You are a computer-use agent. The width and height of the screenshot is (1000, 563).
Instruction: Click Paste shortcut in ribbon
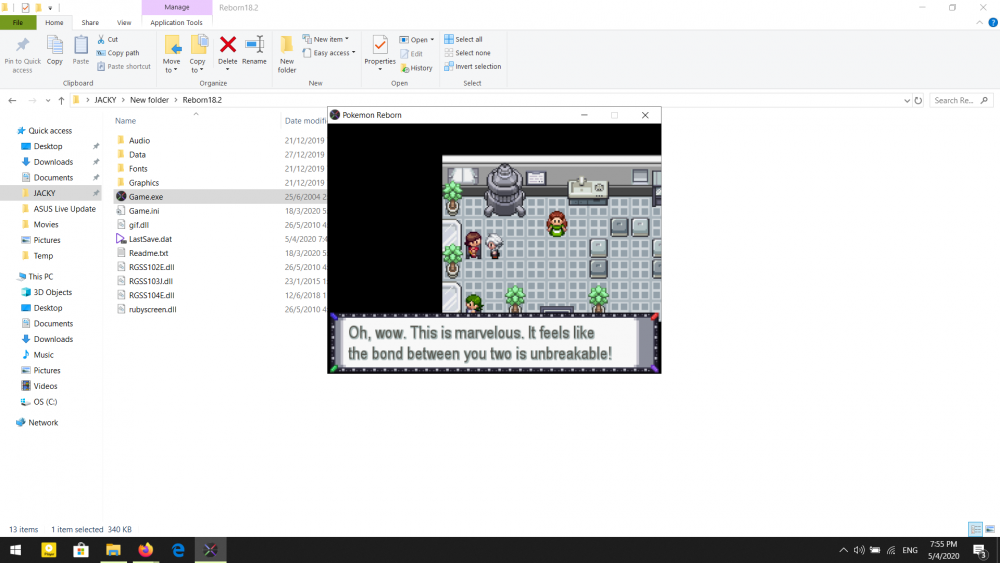tap(124, 66)
